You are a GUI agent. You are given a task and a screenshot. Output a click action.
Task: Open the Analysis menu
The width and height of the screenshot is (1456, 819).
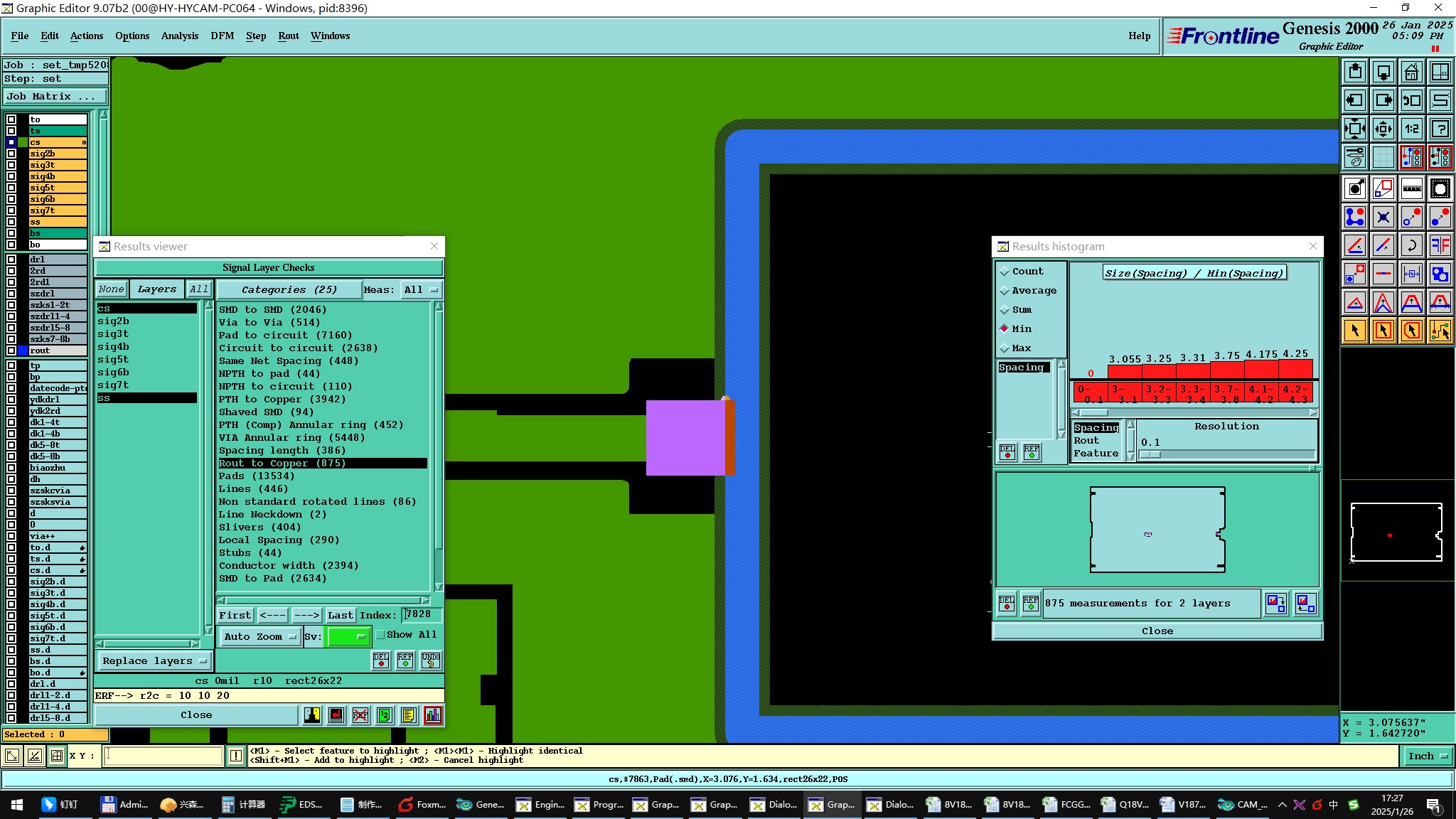[x=179, y=36]
